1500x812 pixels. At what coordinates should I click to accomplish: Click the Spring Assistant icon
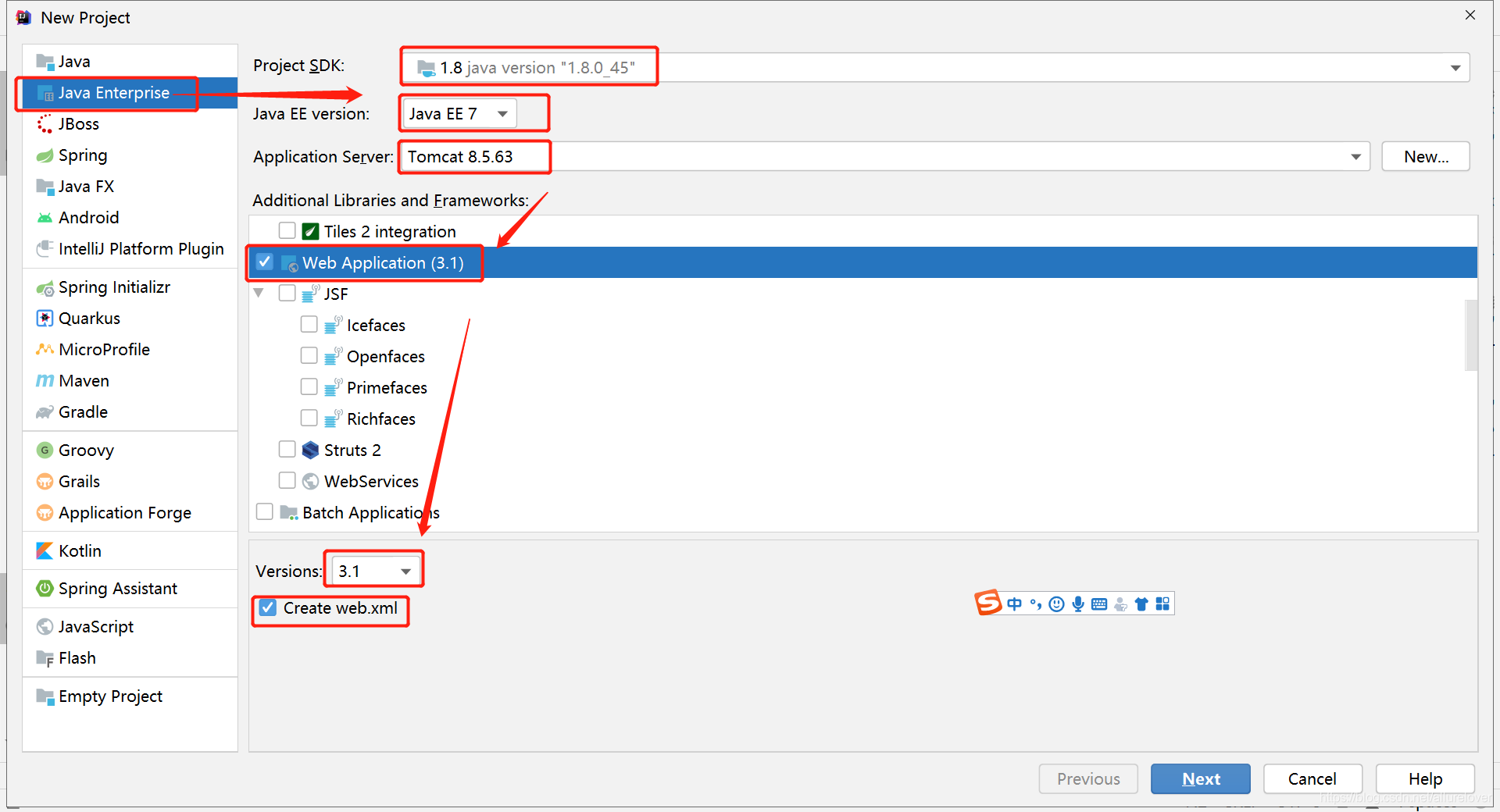point(45,589)
